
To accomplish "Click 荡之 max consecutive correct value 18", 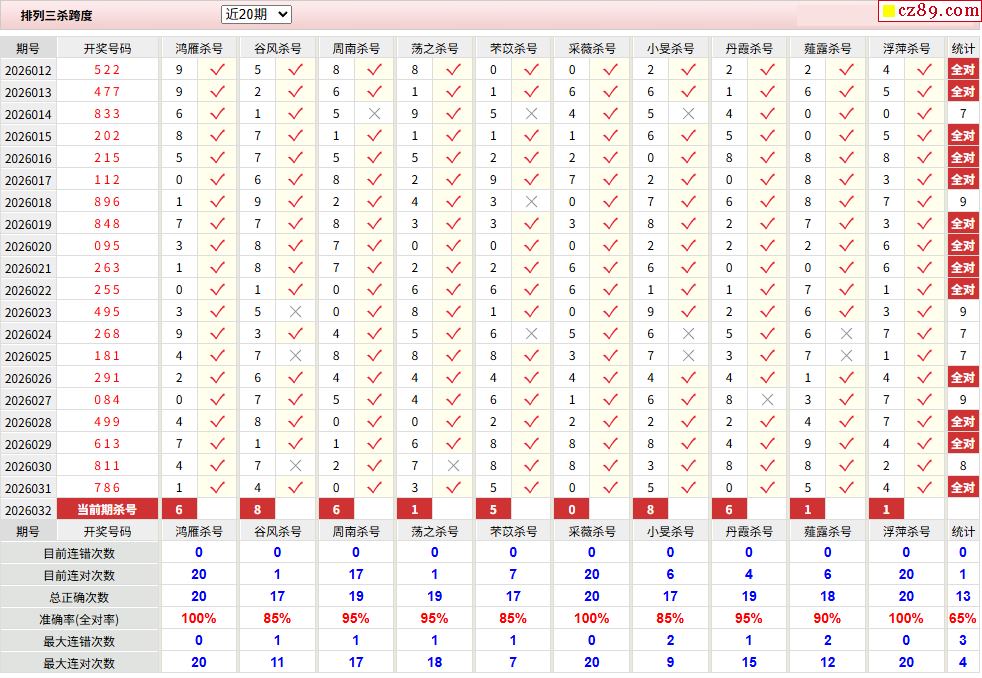I will [x=435, y=662].
